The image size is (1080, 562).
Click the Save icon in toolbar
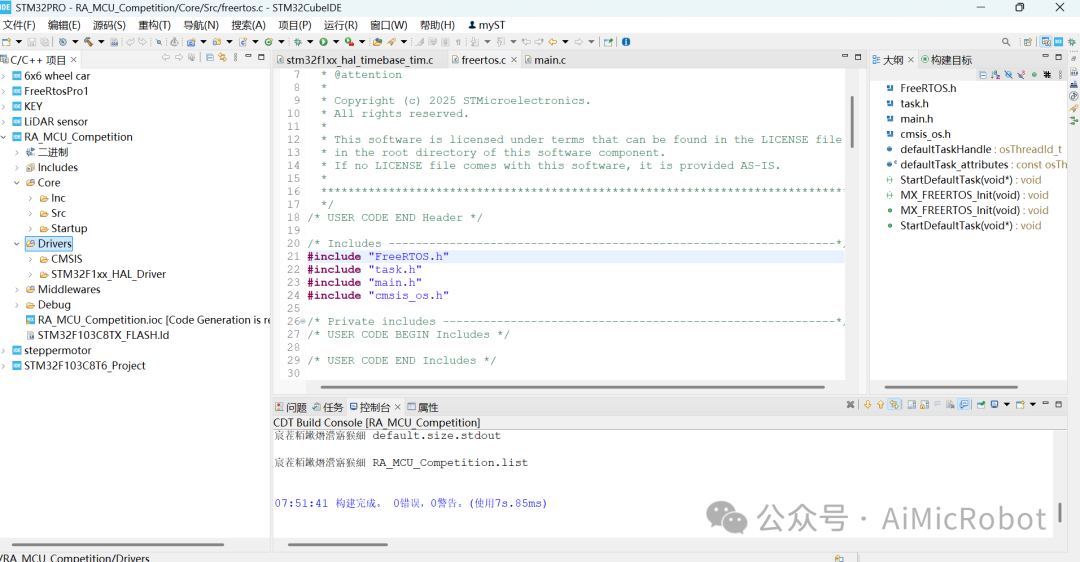pyautogui.click(x=31, y=42)
